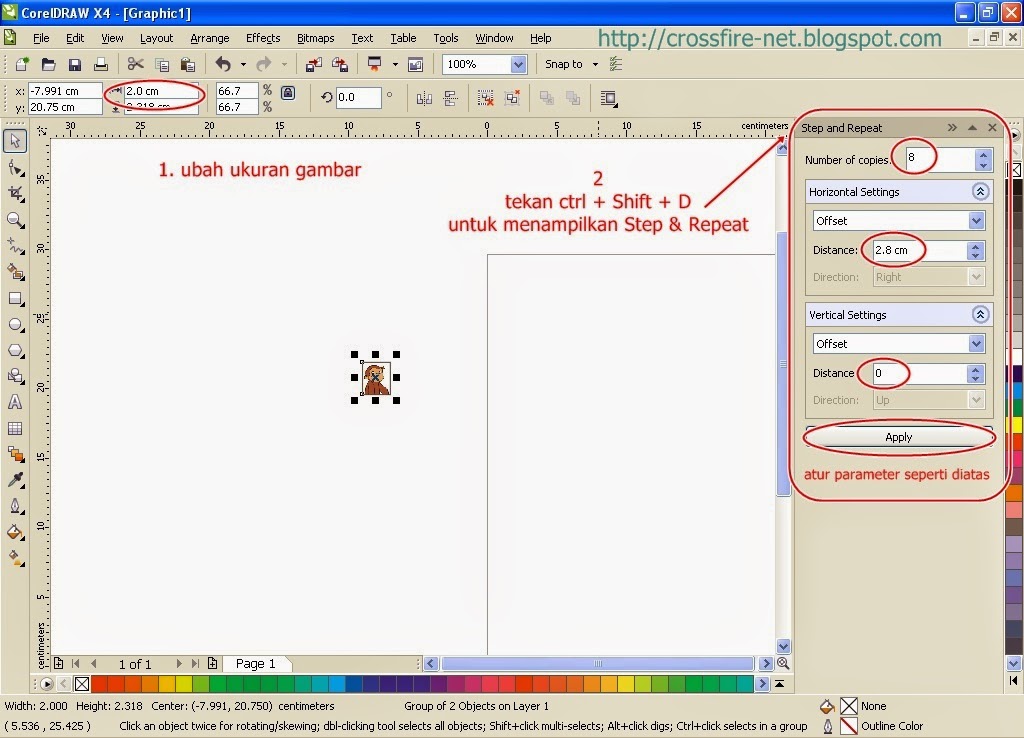Image resolution: width=1024 pixels, height=738 pixels.
Task: Select the Pick tool in the toolbox
Action: (15, 141)
